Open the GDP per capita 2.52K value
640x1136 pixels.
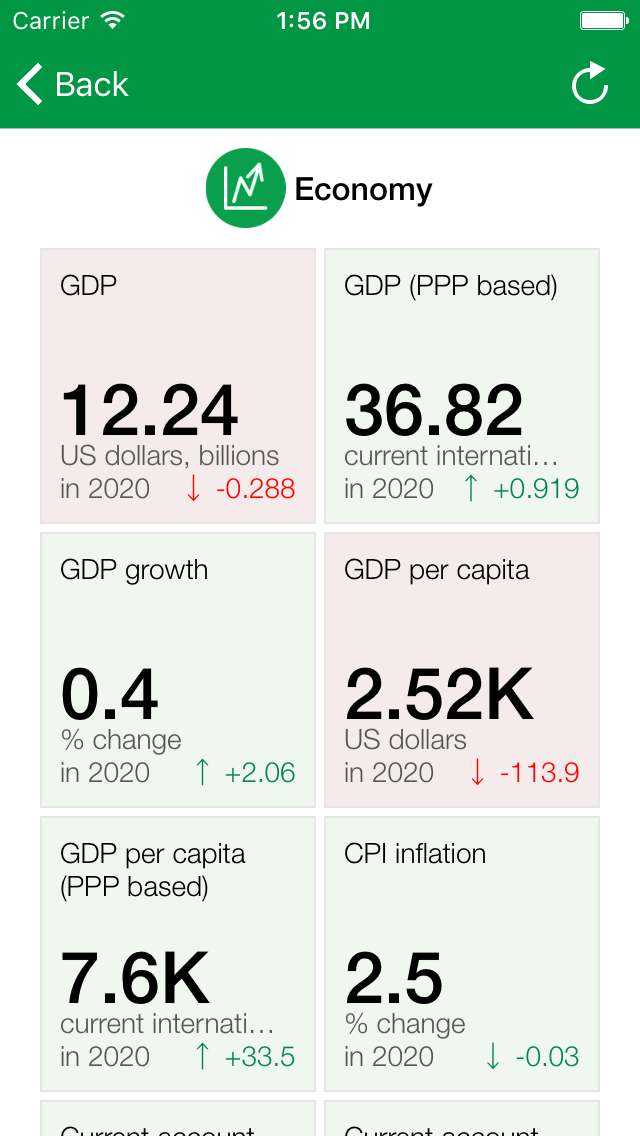point(440,694)
